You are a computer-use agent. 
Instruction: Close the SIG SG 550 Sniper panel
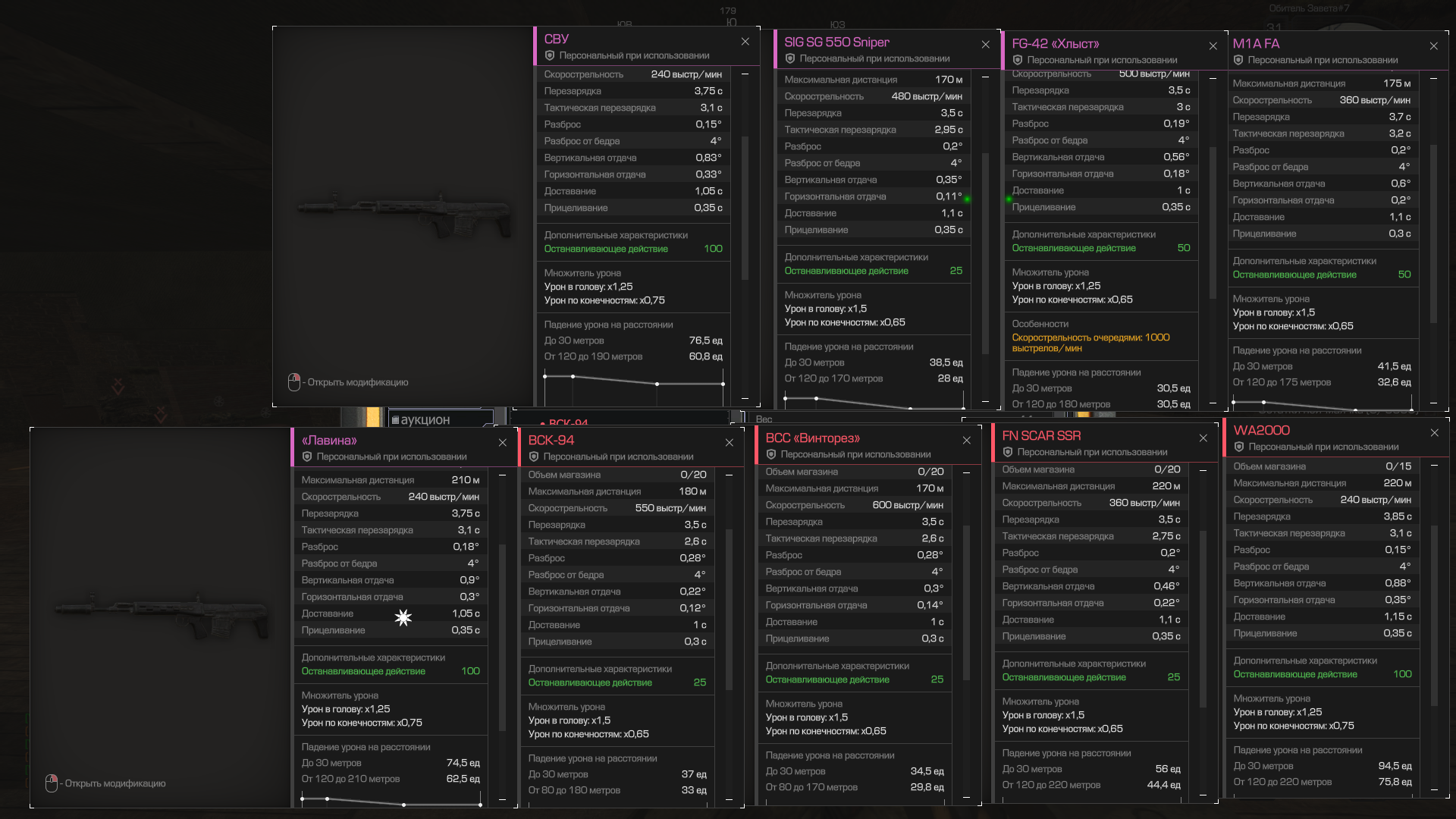986,45
